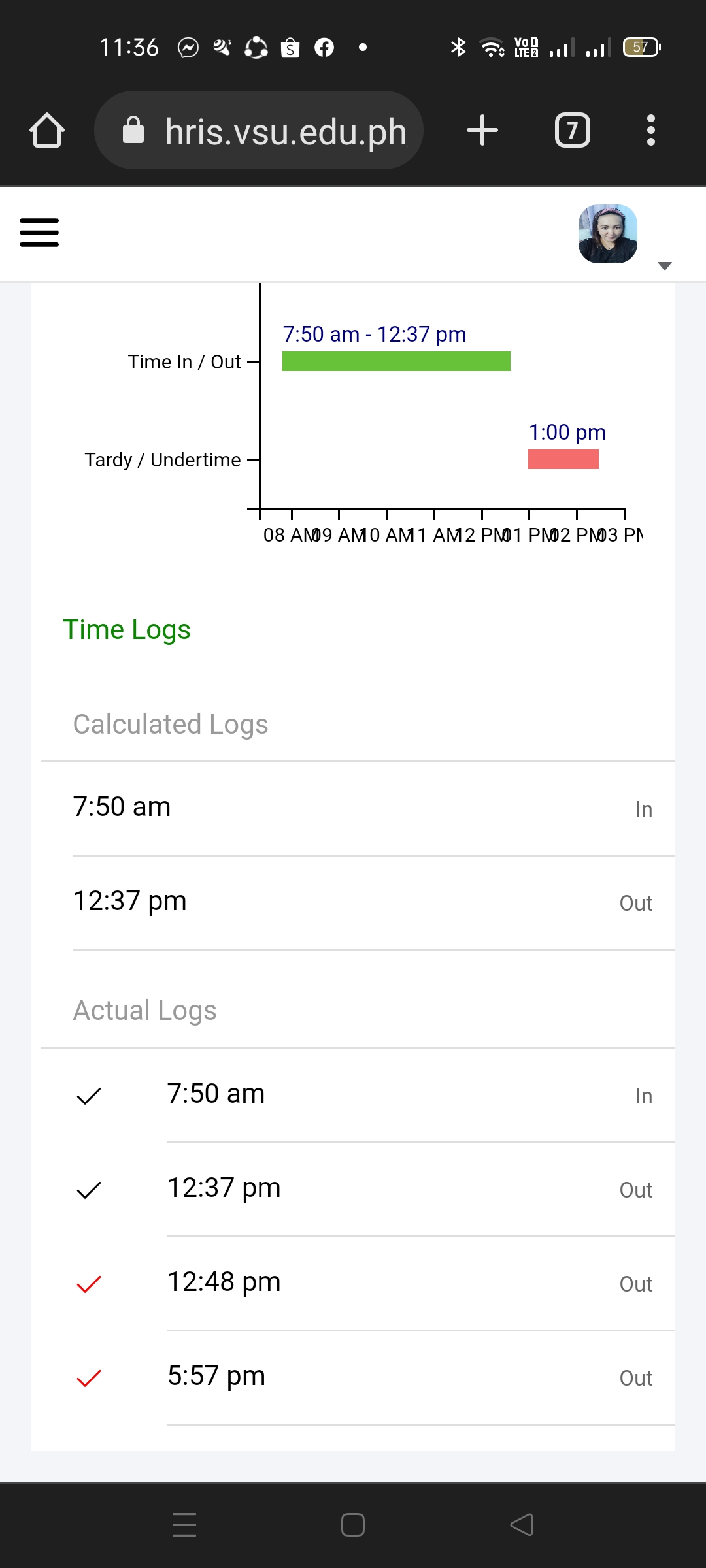
Task: Click the user profile avatar
Action: (608, 234)
